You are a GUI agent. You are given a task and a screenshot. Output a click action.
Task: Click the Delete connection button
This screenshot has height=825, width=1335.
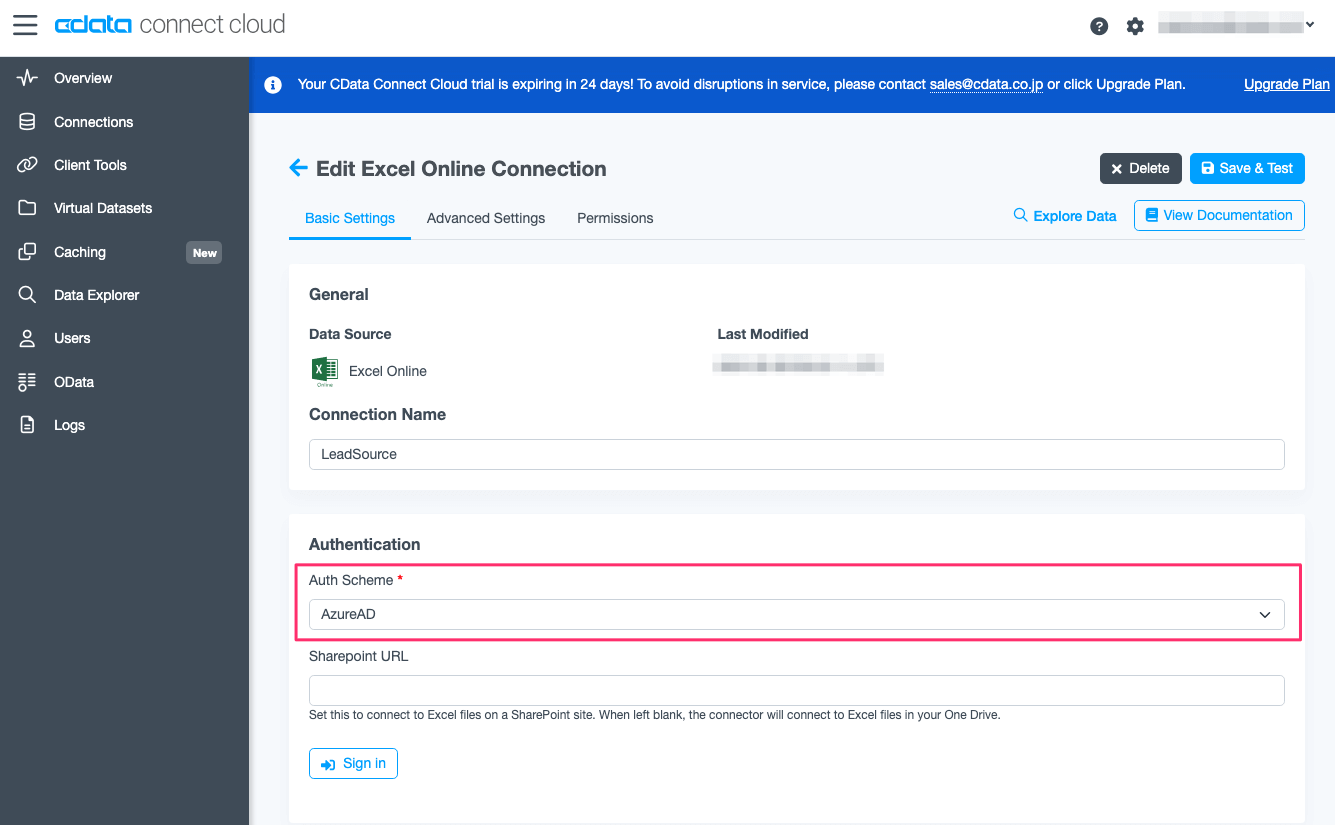[1140, 168]
